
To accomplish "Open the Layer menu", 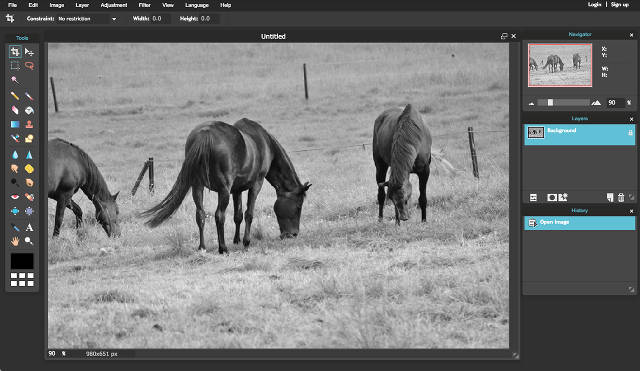I will tap(82, 5).
